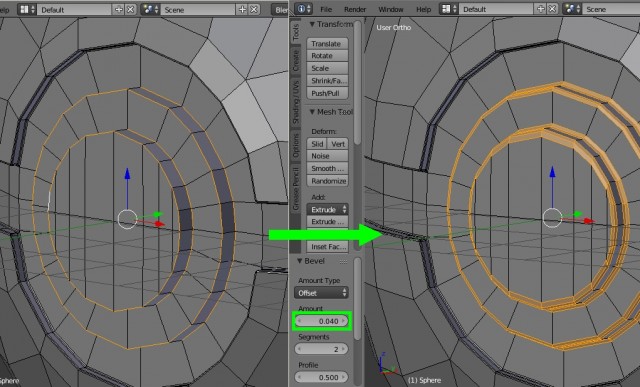This screenshot has height=387, width=640.
Task: Open the Default layout selector in left window
Action: click(74, 9)
